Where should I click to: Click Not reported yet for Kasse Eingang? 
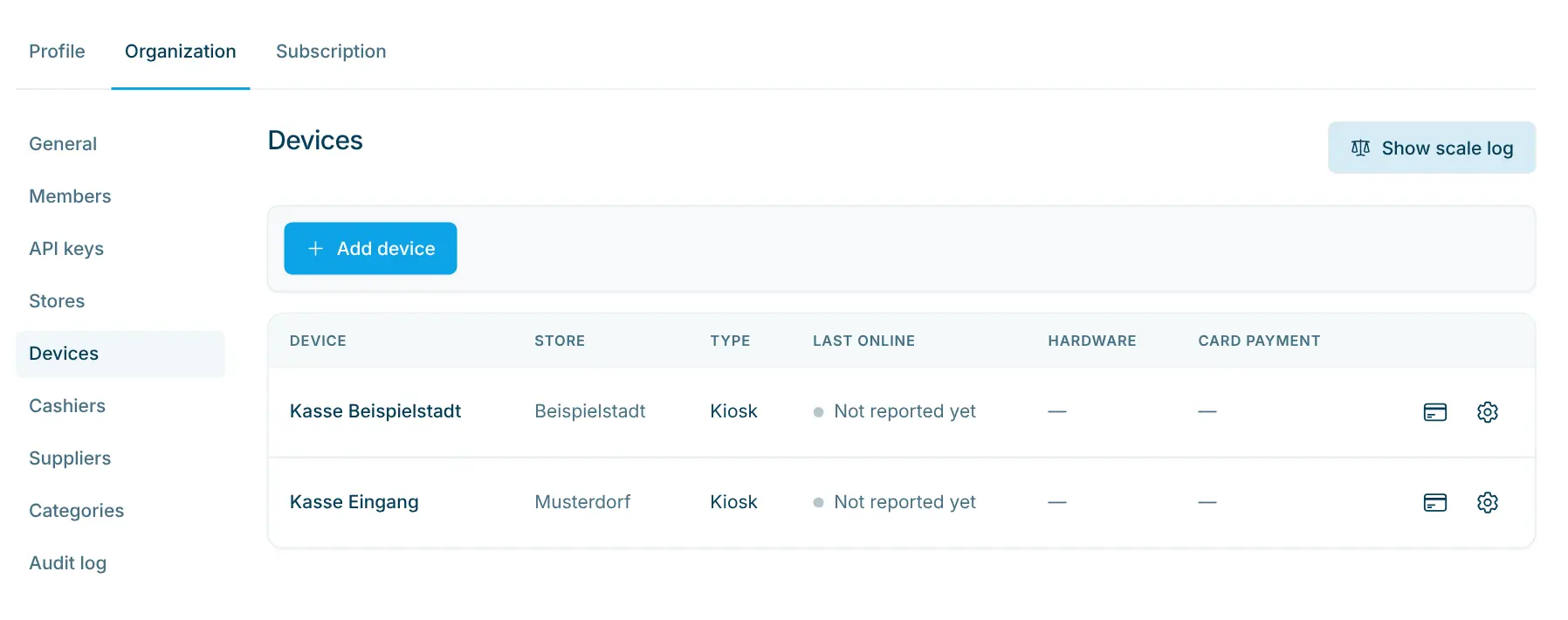tap(904, 502)
